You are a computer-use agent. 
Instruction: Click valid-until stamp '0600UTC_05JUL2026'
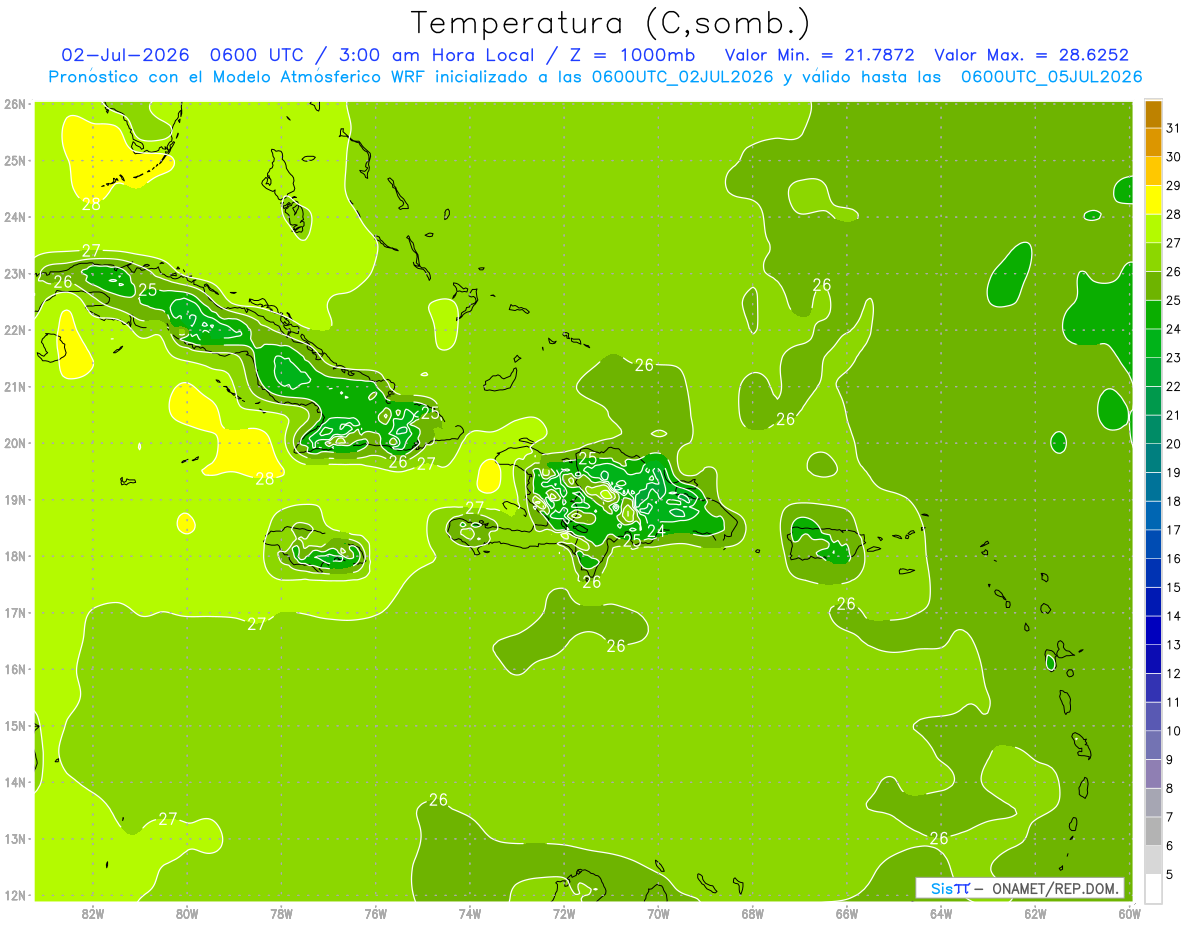coord(1051,77)
